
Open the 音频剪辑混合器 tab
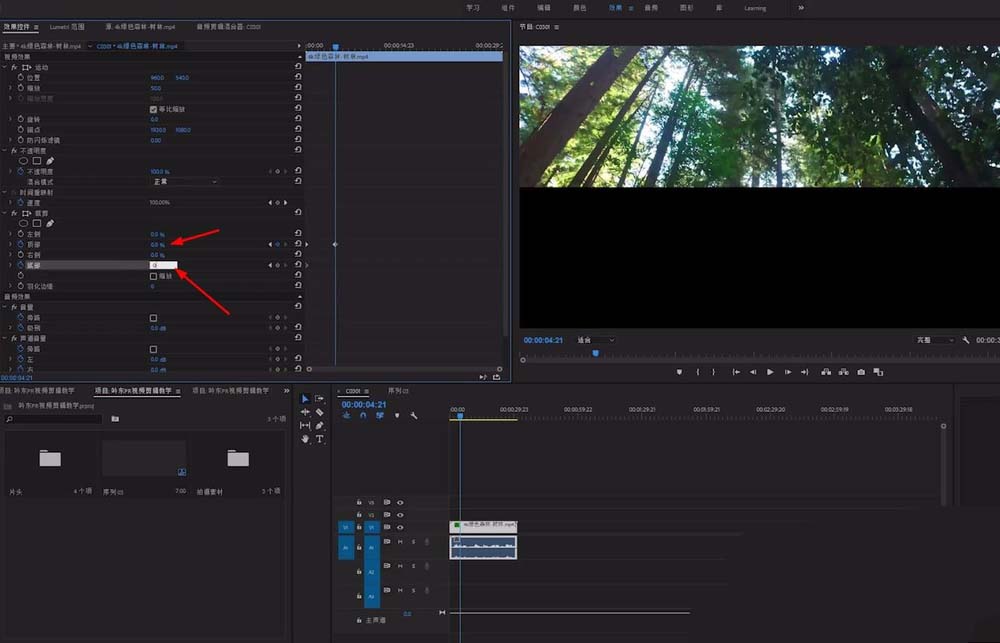coord(228,27)
